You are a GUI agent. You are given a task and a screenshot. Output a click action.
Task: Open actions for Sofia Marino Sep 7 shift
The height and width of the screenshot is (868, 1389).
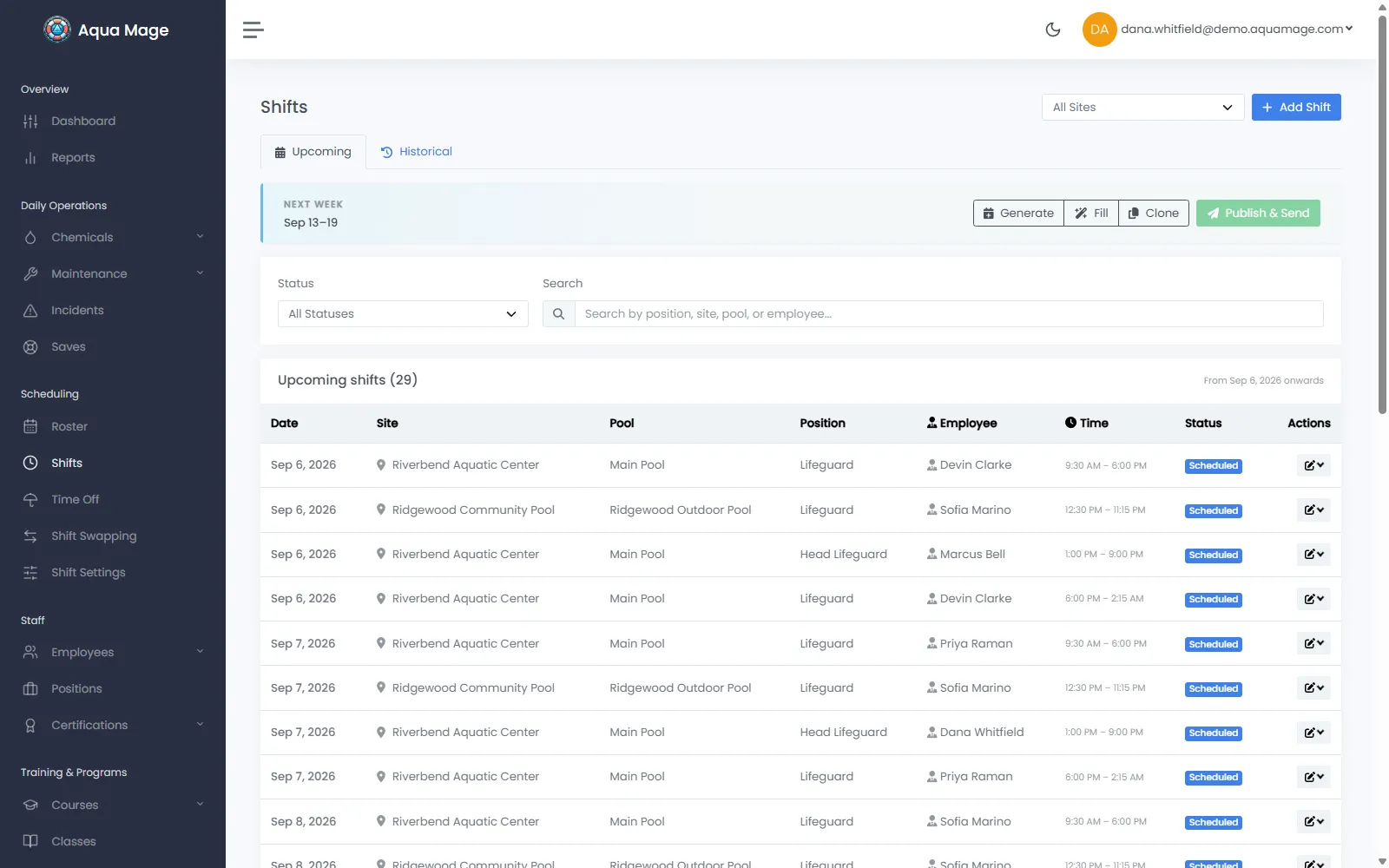click(1313, 688)
